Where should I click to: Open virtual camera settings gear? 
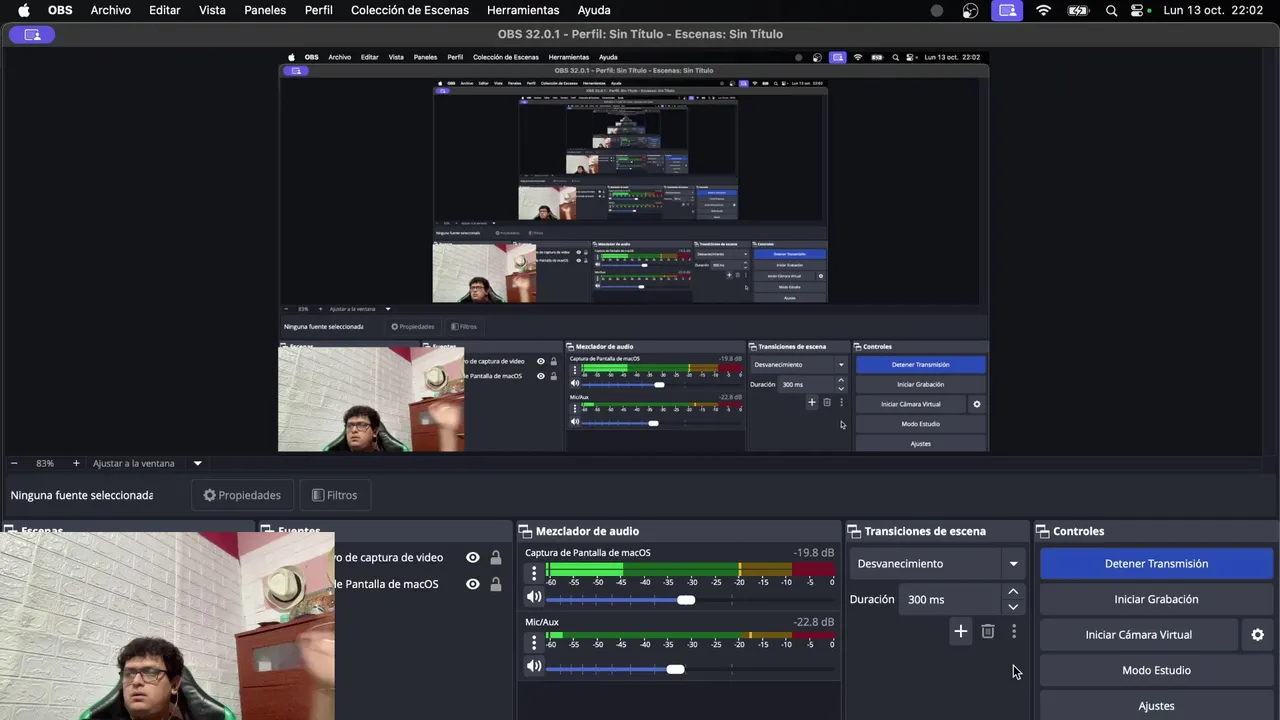1258,635
